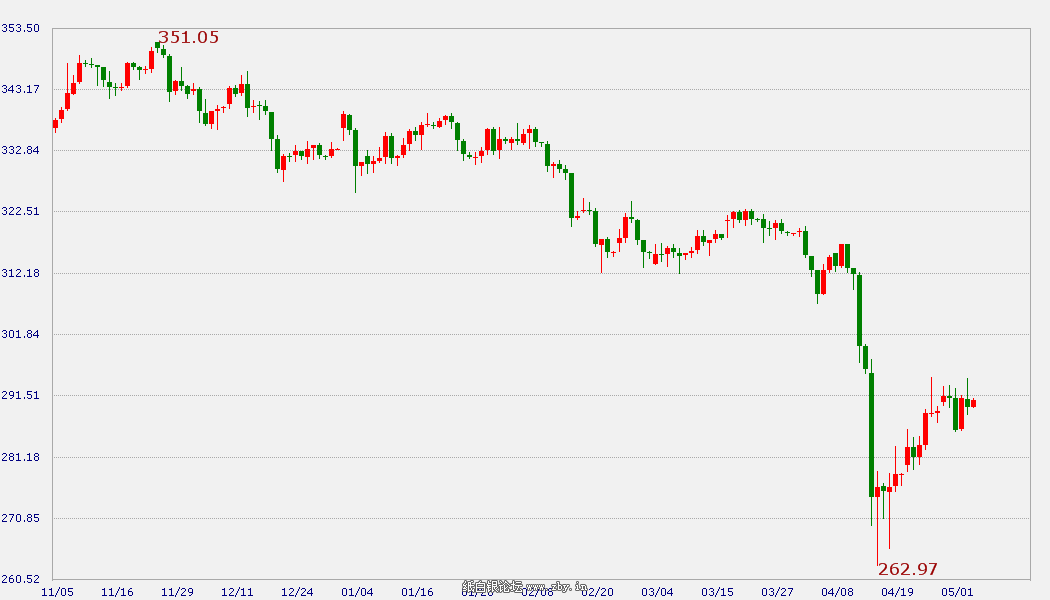Click the 260.52 bottom axis label
This screenshot has height=600, width=1050.
pos(20,580)
